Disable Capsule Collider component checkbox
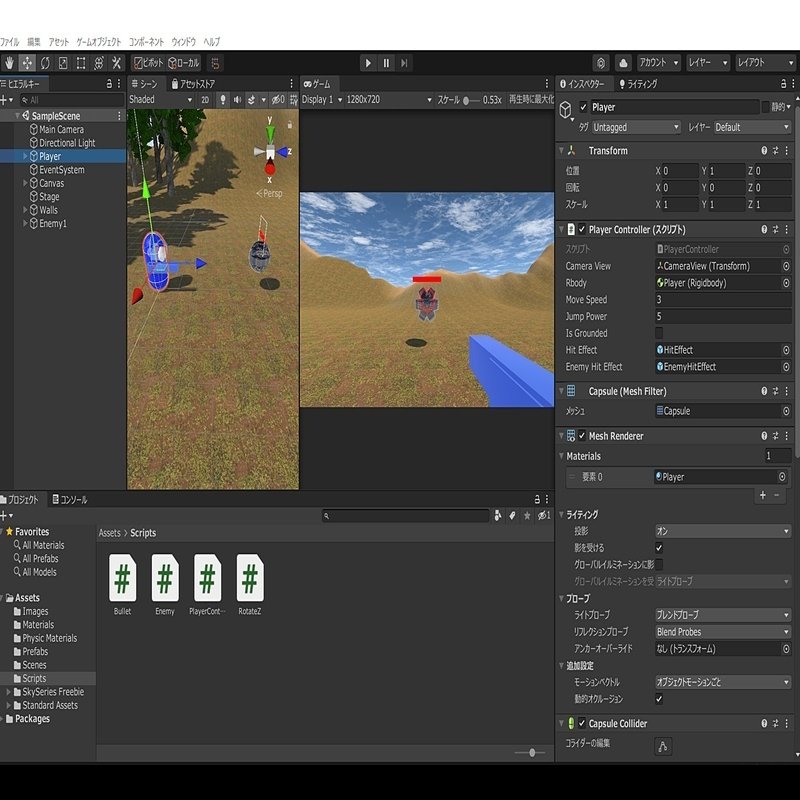800x800 pixels. [x=582, y=723]
